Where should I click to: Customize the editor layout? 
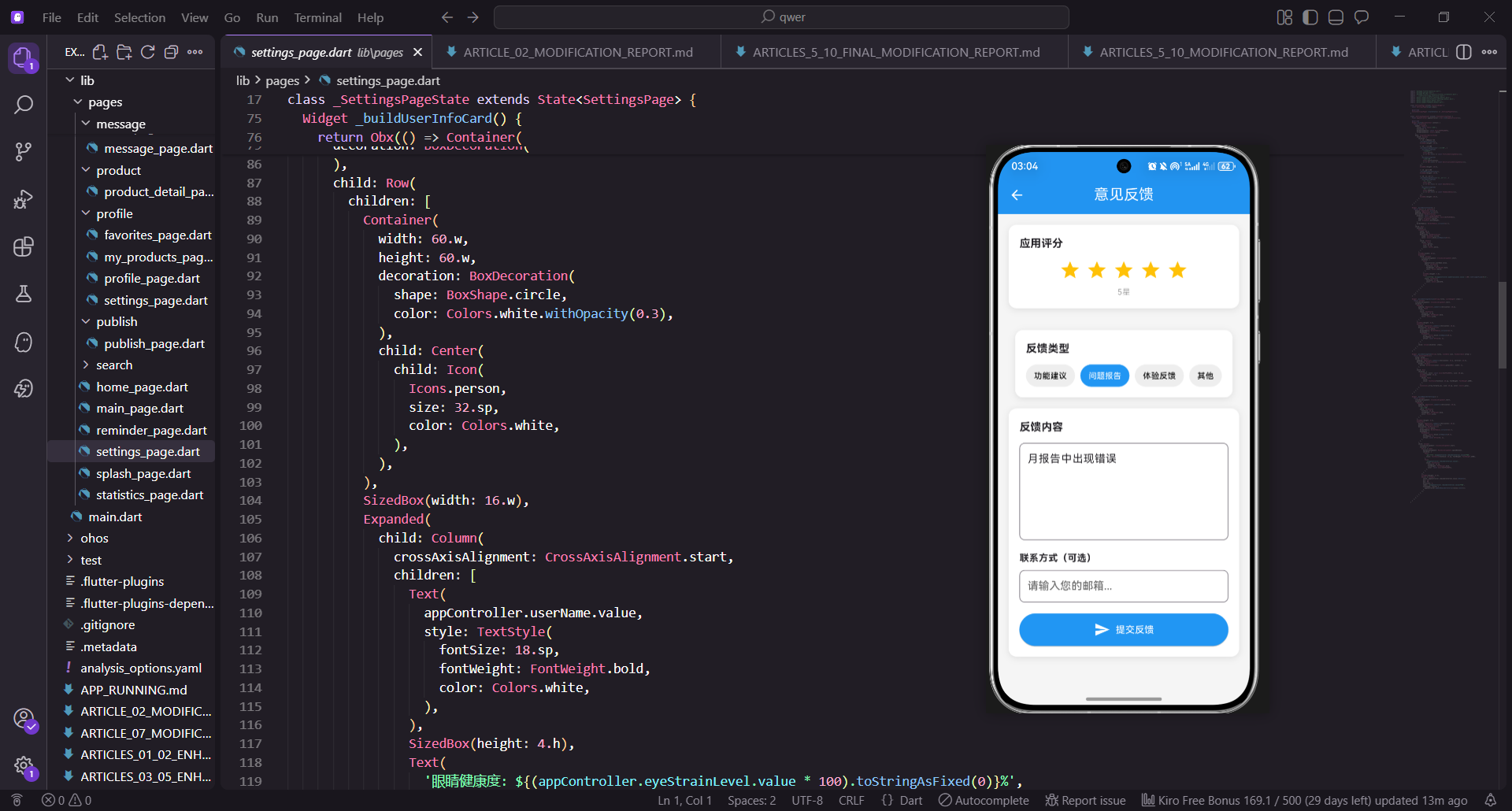pyautogui.click(x=1284, y=17)
